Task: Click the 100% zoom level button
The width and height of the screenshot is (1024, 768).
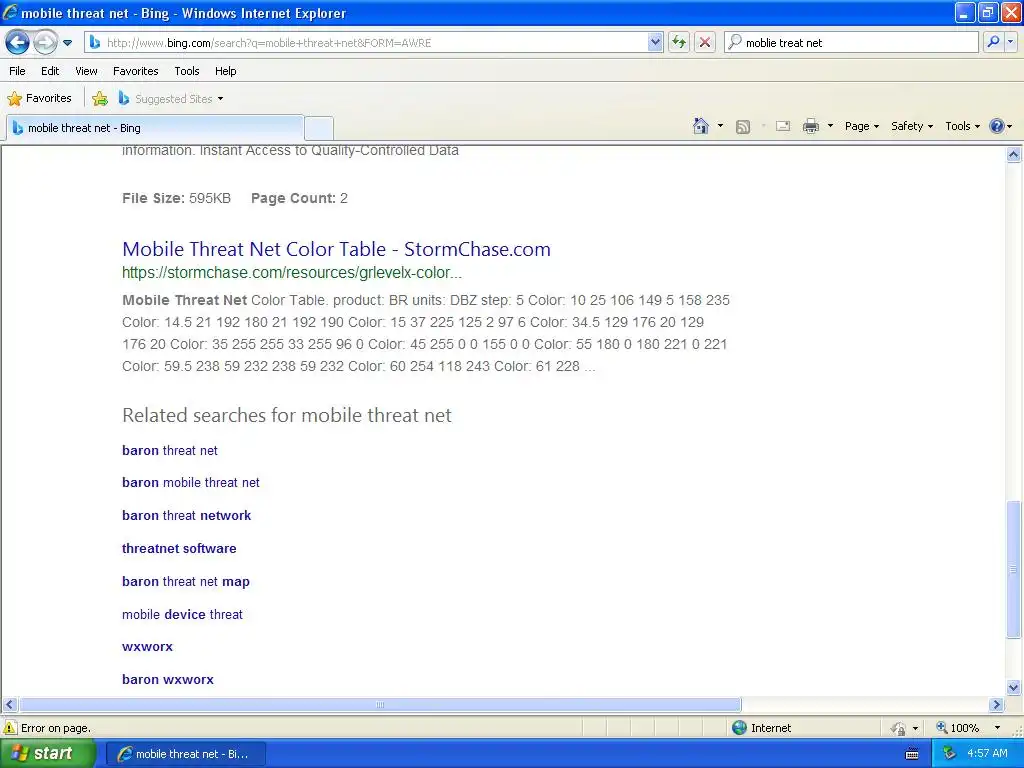Action: [958, 728]
